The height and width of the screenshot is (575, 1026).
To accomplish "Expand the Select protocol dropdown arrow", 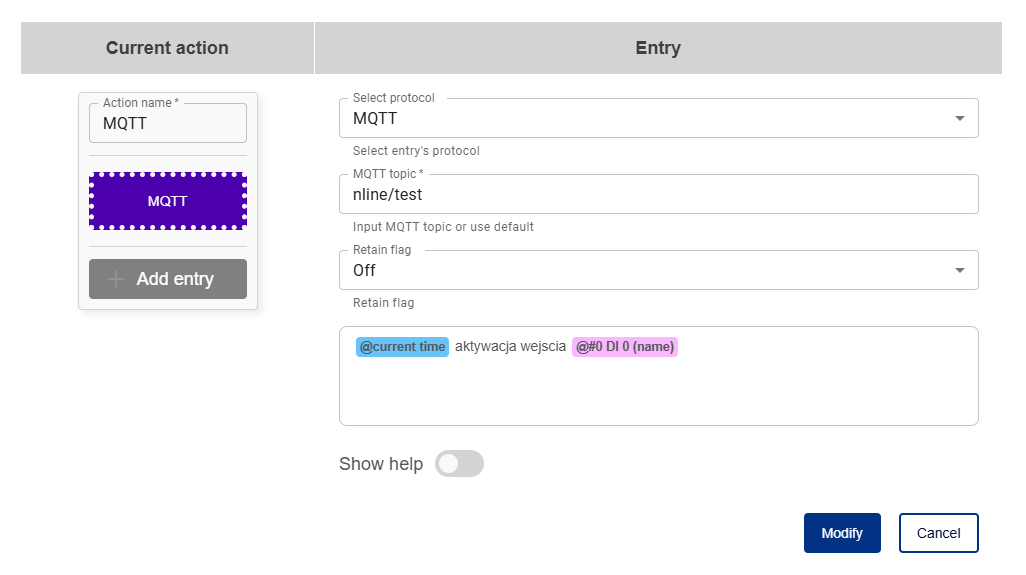I will pyautogui.click(x=960, y=119).
